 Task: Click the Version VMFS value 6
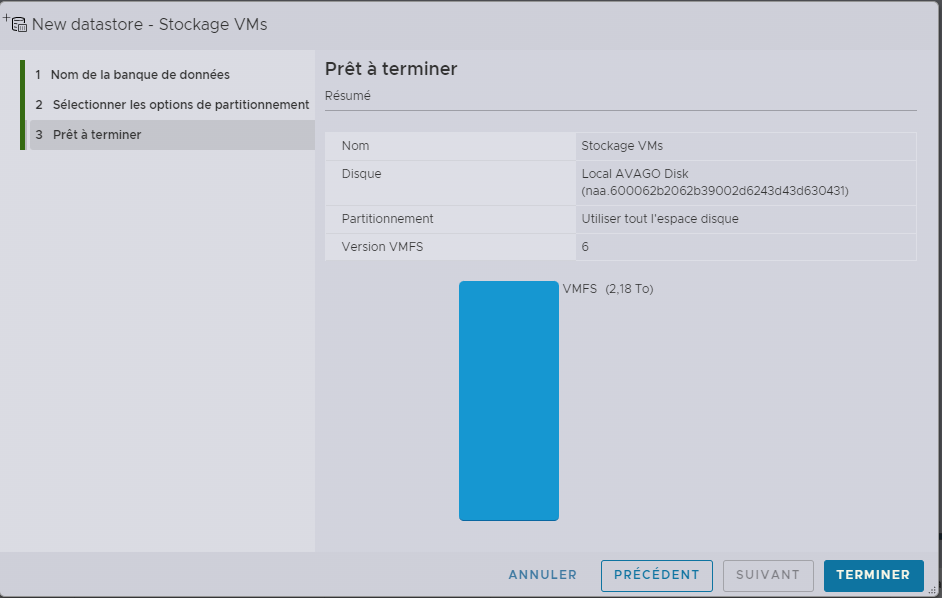(x=585, y=247)
